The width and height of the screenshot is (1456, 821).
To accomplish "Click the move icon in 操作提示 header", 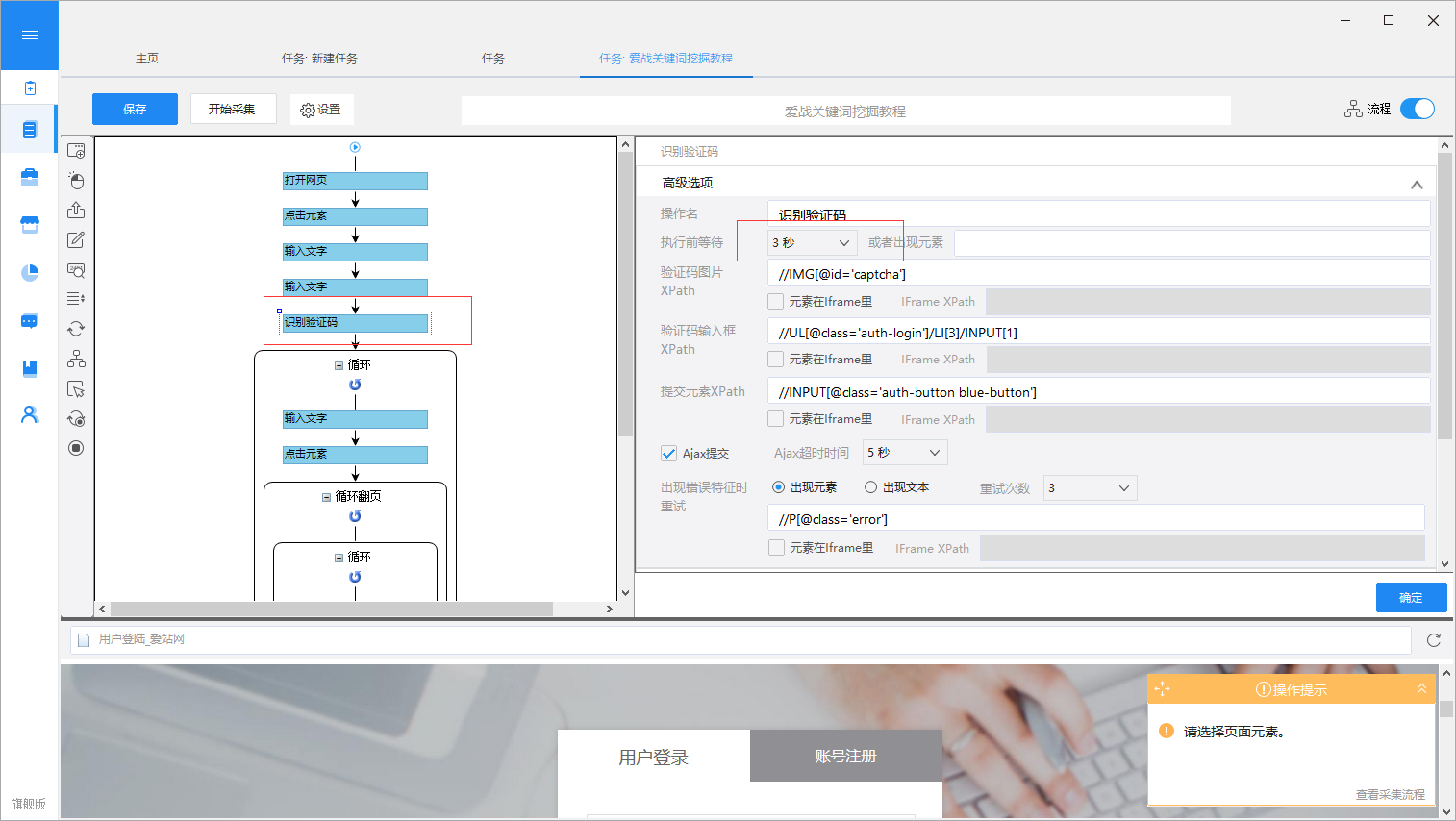I will [1162, 689].
